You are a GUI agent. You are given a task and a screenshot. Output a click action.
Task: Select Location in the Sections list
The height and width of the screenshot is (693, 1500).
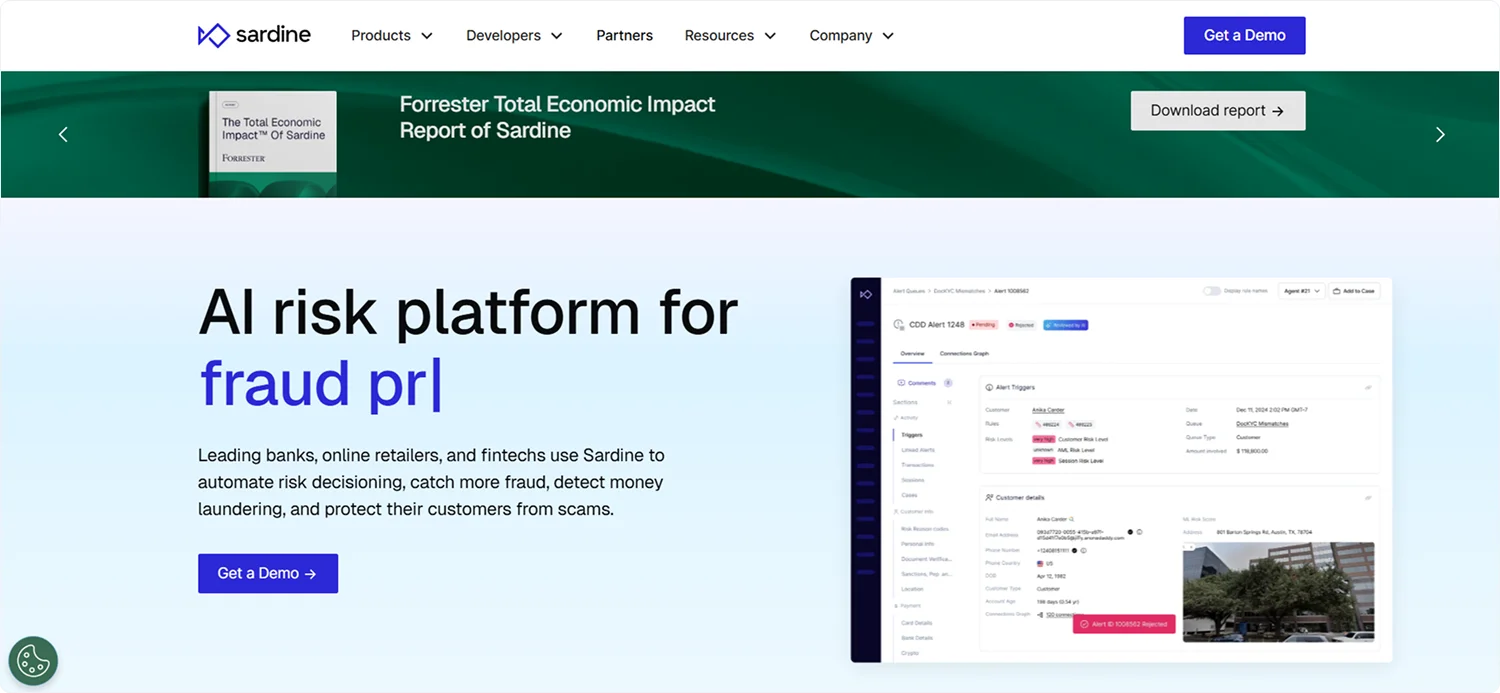point(912,589)
